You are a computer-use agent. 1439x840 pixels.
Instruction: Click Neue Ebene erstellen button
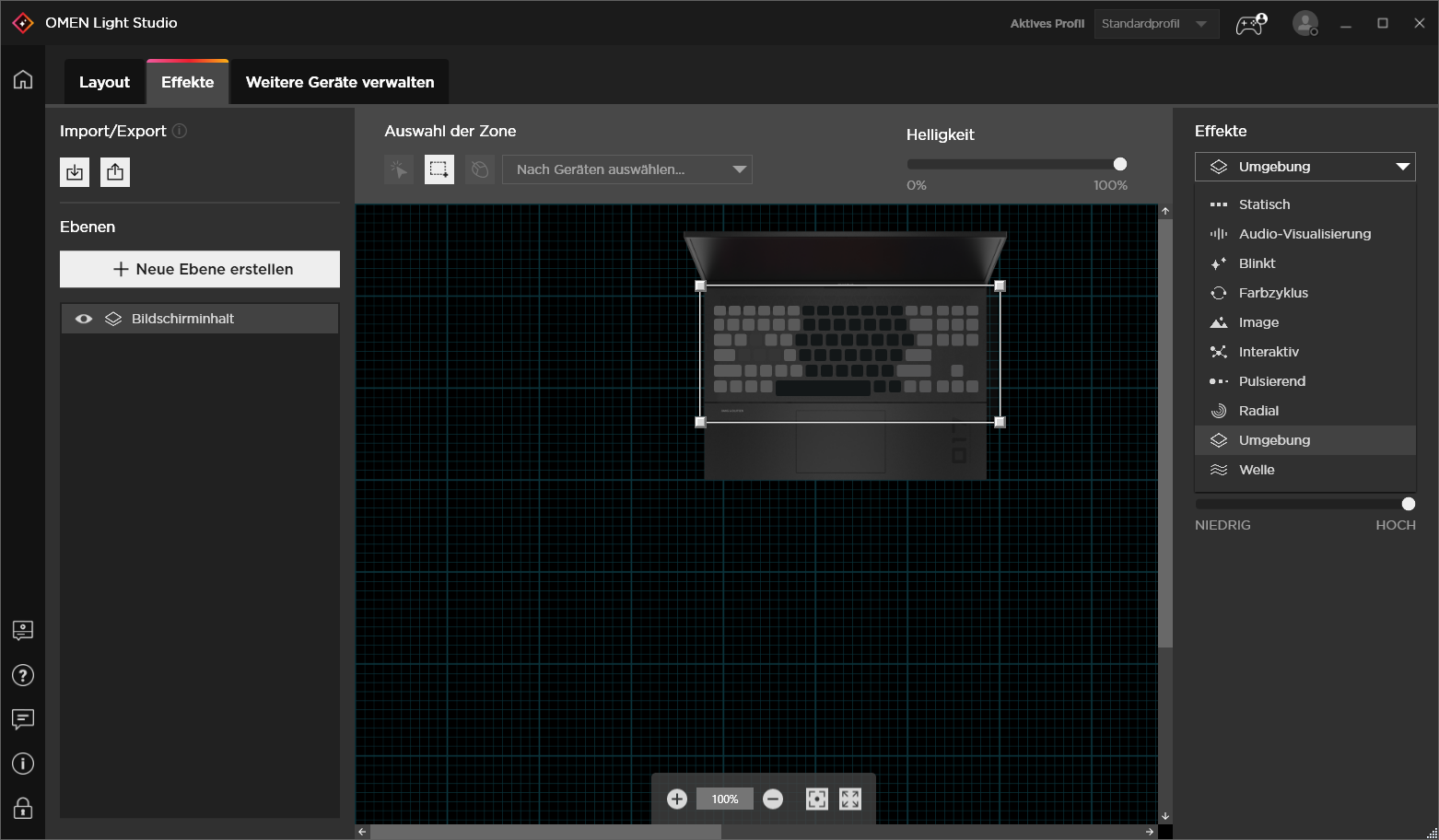pyautogui.click(x=200, y=269)
